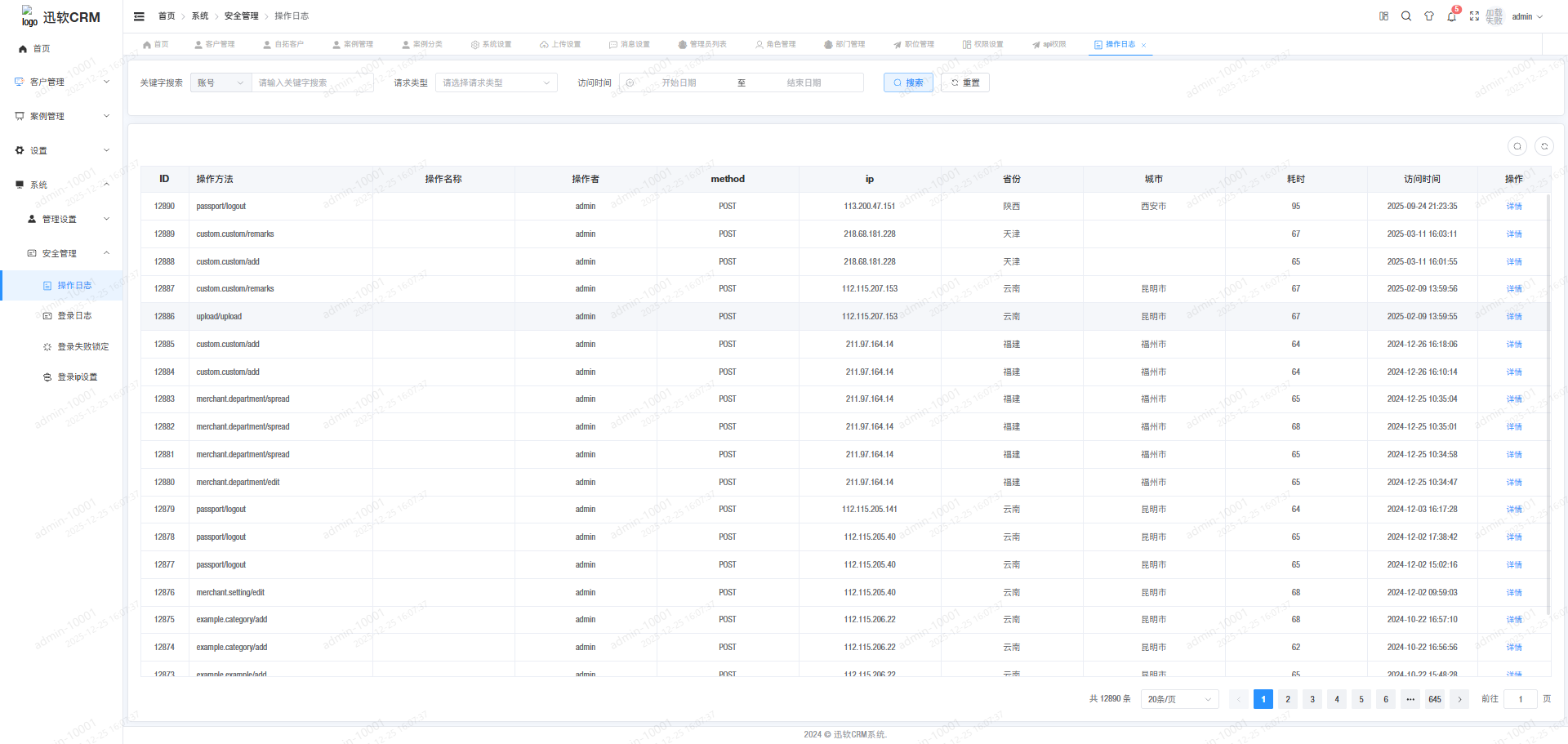Open the theme (t-shirt) icon
The height and width of the screenshot is (744, 1568).
click(x=1429, y=16)
